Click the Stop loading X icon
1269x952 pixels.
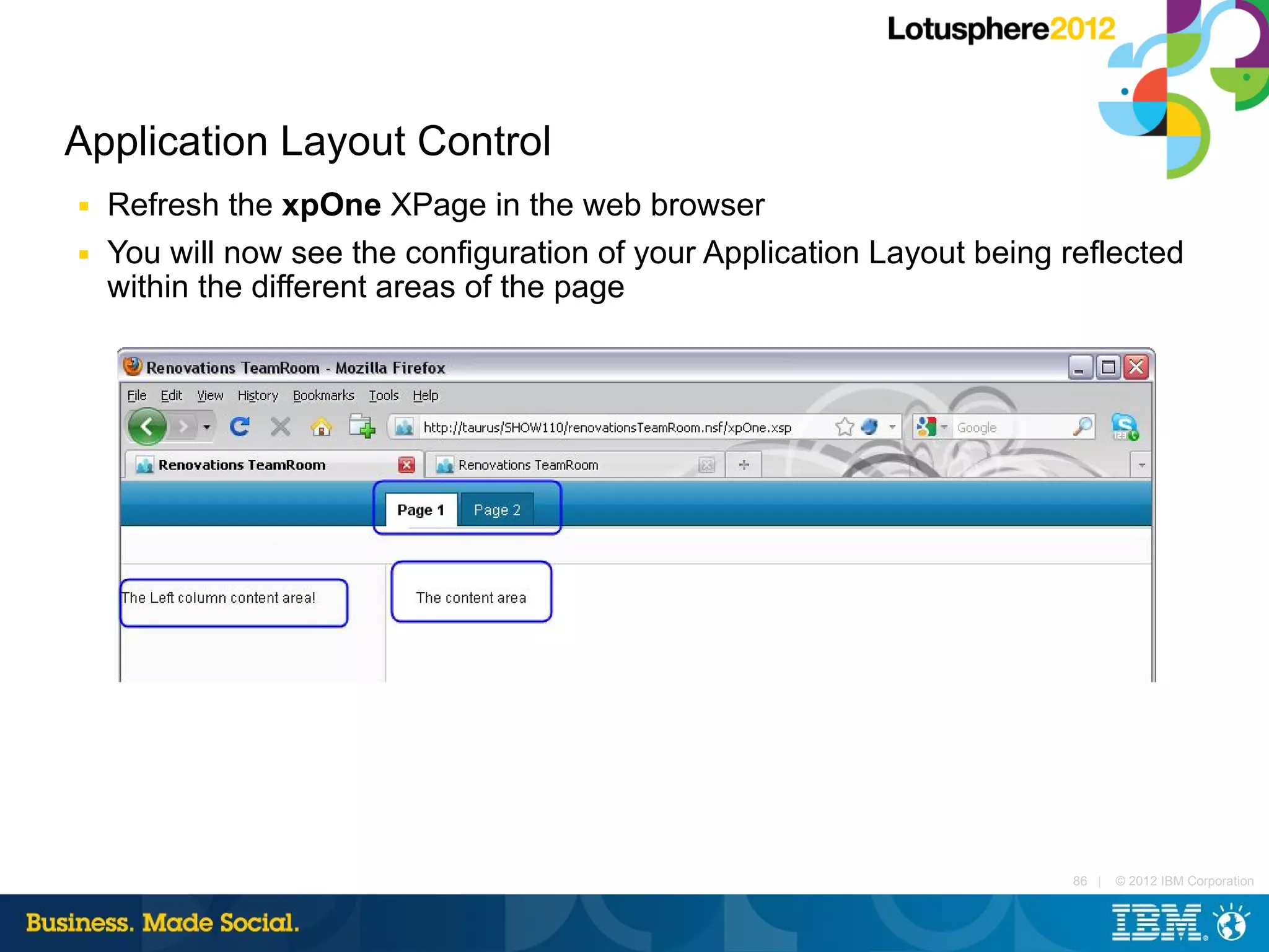[281, 427]
